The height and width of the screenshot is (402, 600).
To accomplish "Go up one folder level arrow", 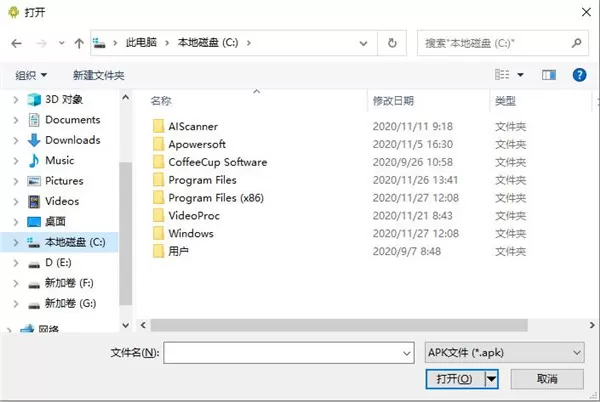I will pyautogui.click(x=79, y=43).
